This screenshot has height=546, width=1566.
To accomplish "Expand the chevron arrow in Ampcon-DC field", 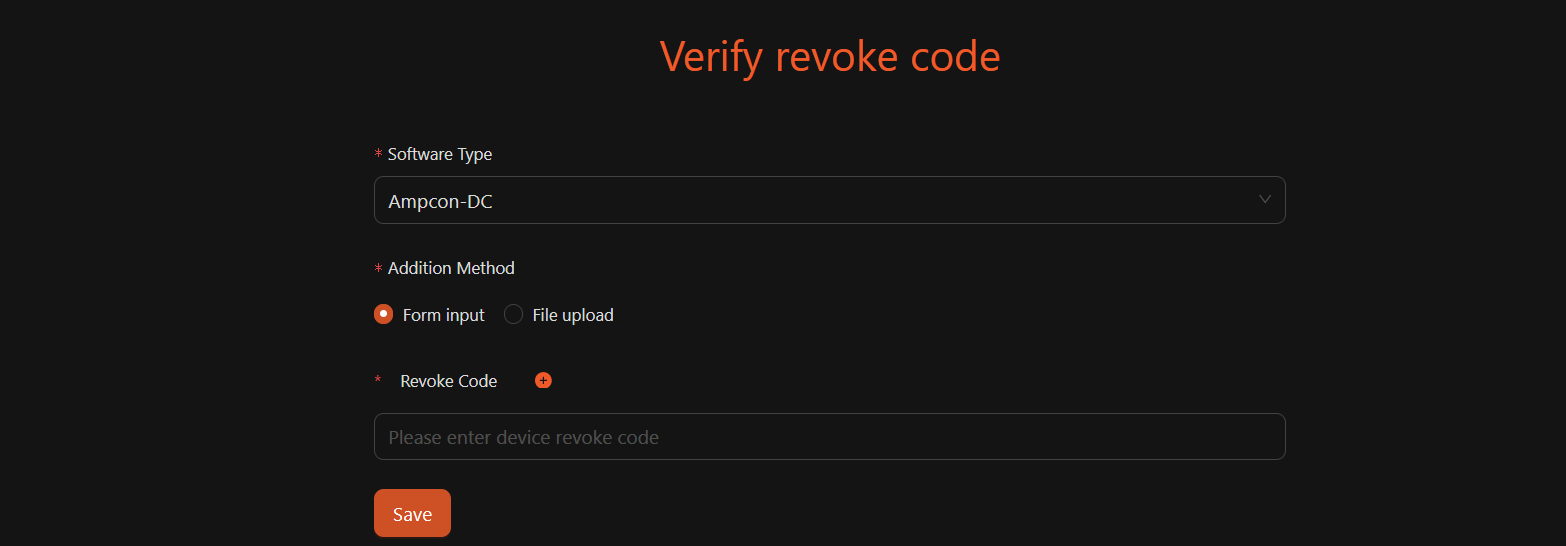I will tap(1265, 200).
